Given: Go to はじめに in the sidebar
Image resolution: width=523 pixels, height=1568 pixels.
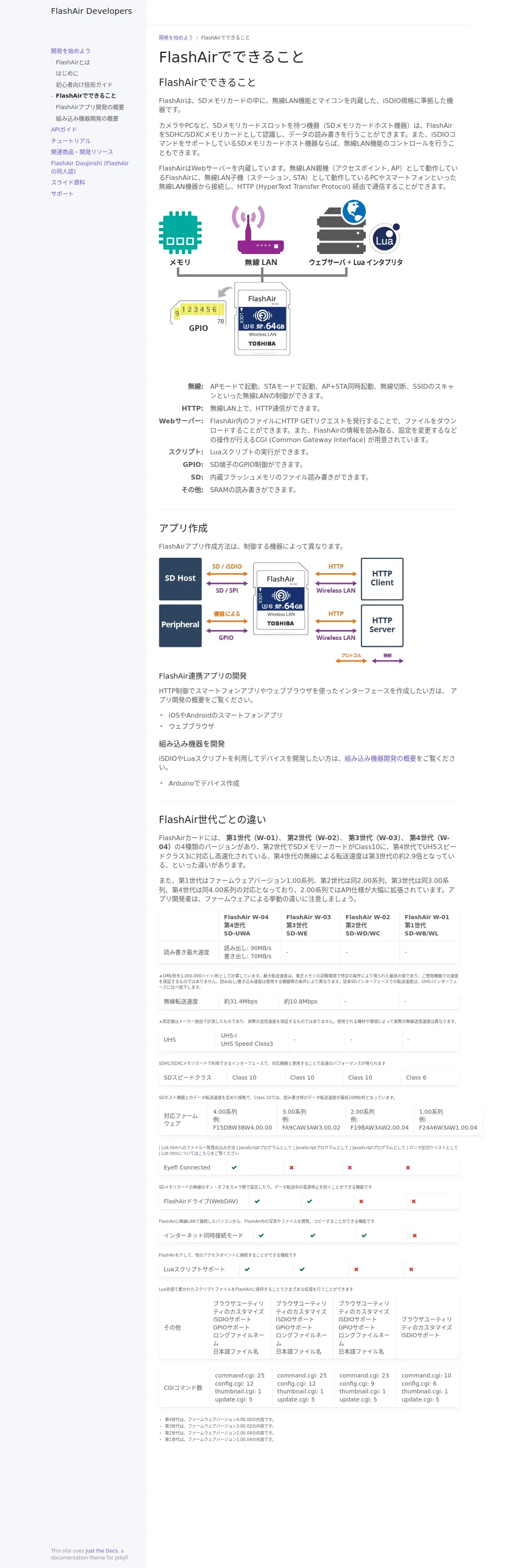Looking at the screenshot, I should pyautogui.click(x=67, y=74).
